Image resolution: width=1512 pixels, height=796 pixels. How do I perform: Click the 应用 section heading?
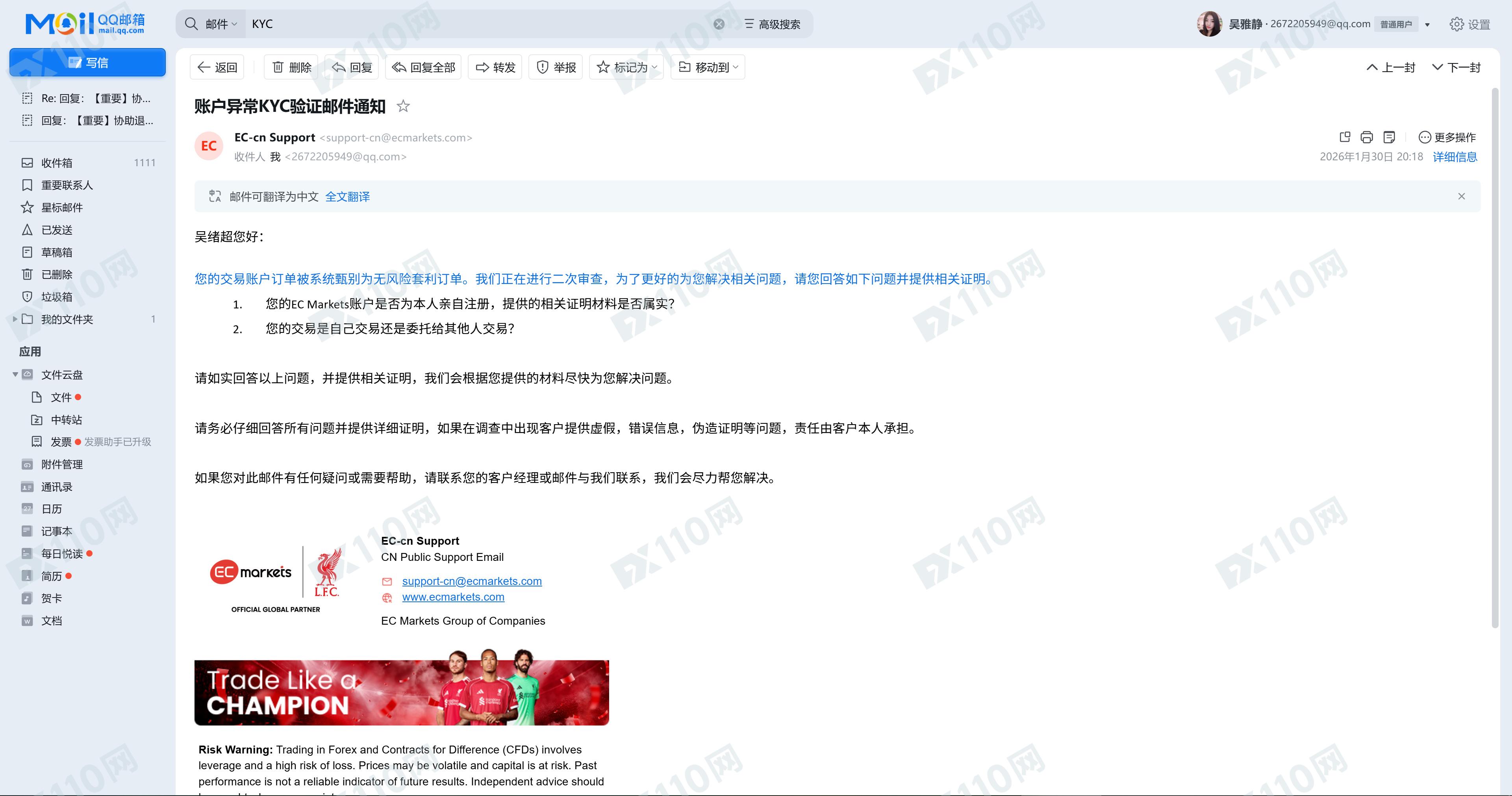(30, 352)
